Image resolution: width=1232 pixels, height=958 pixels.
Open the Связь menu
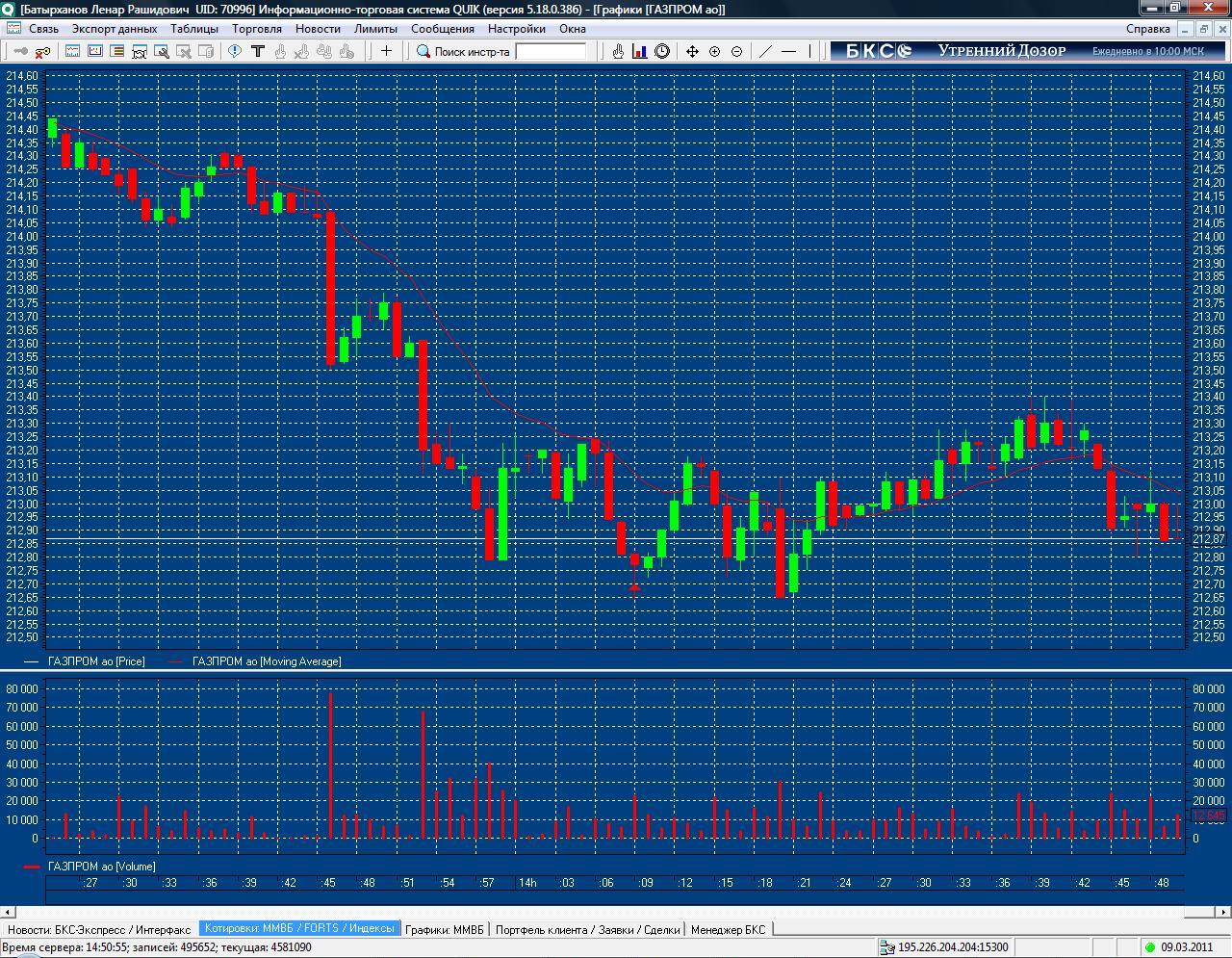pos(43,28)
